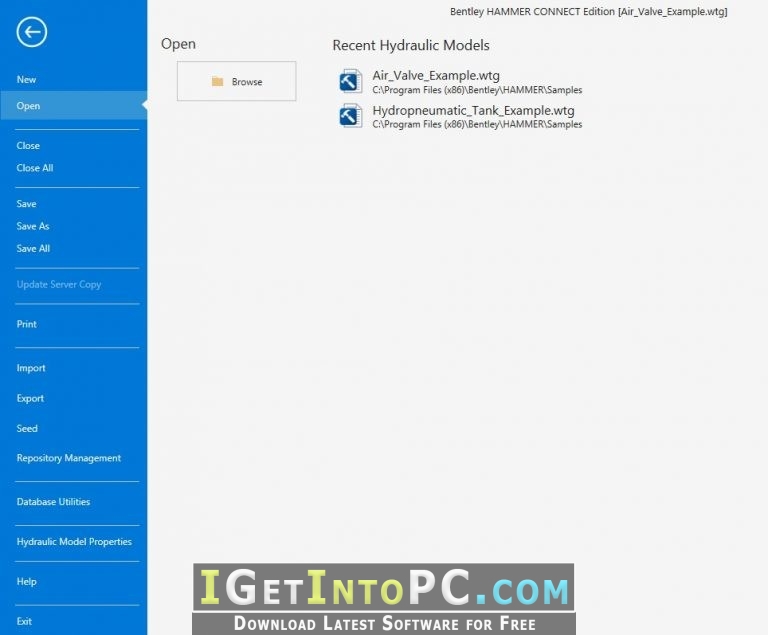Open Repository Management

(69, 458)
